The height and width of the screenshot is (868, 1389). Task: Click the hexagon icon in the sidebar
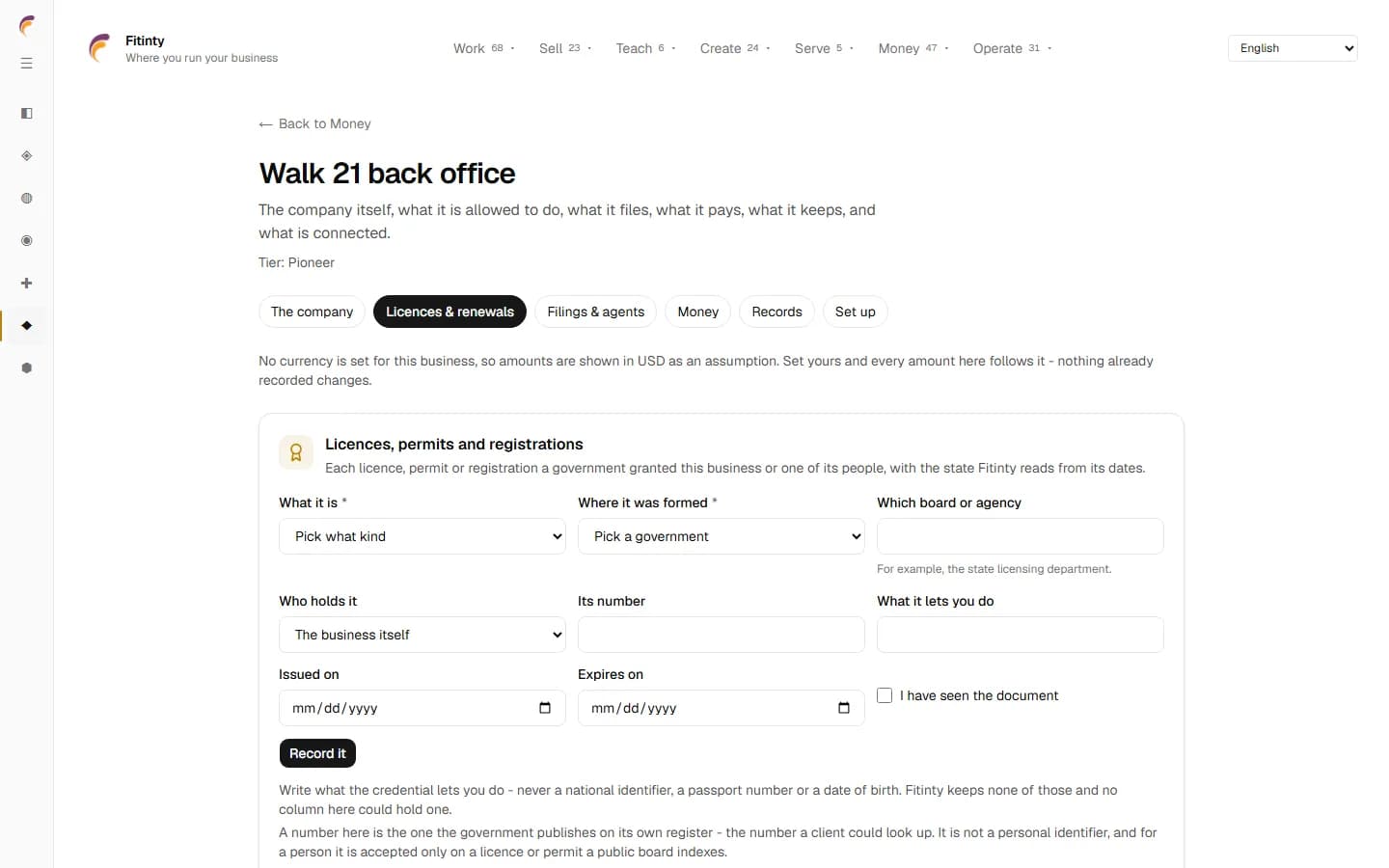point(27,368)
